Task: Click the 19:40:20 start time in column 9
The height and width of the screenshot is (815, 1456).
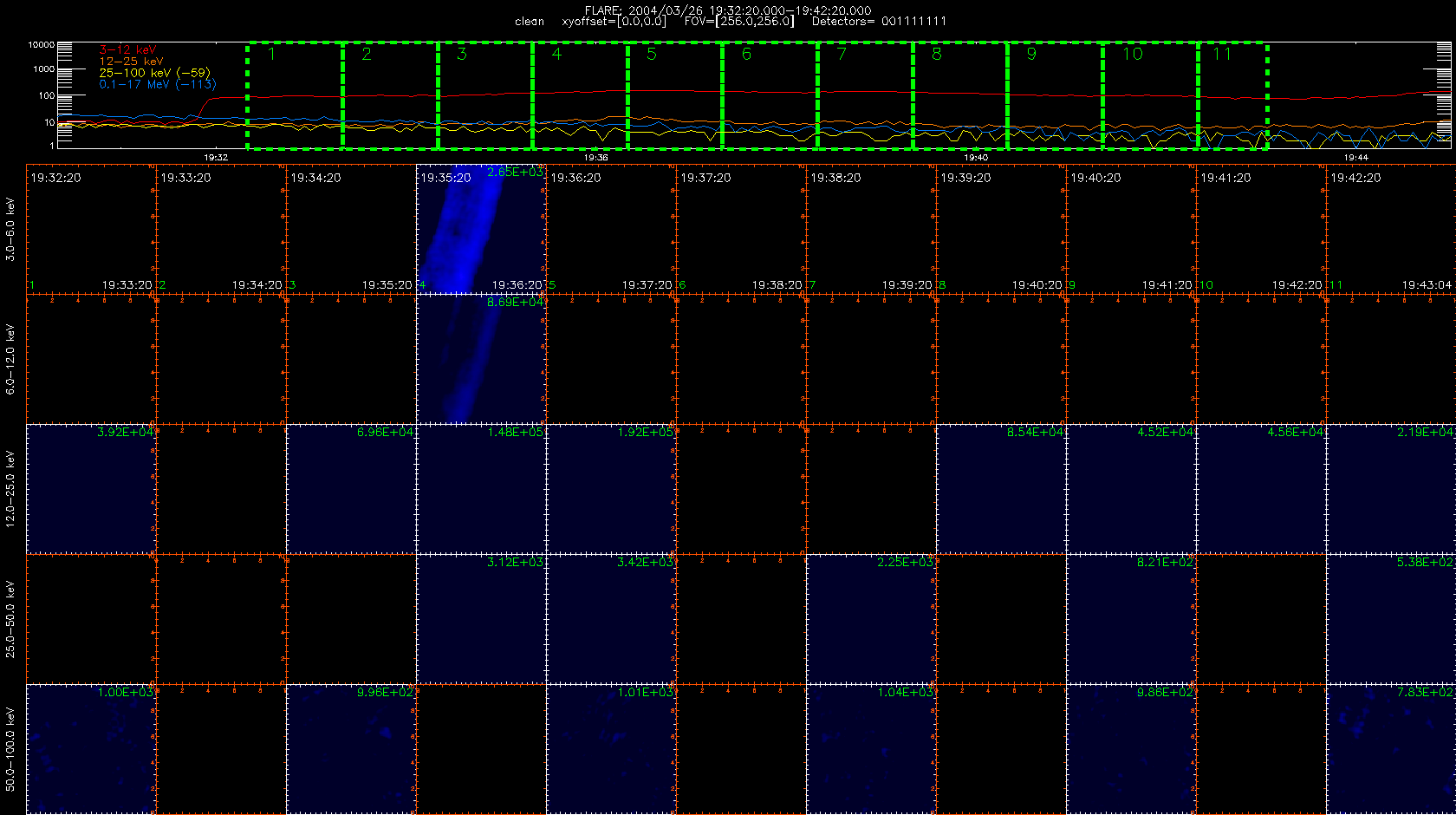Action: pyautogui.click(x=1096, y=178)
